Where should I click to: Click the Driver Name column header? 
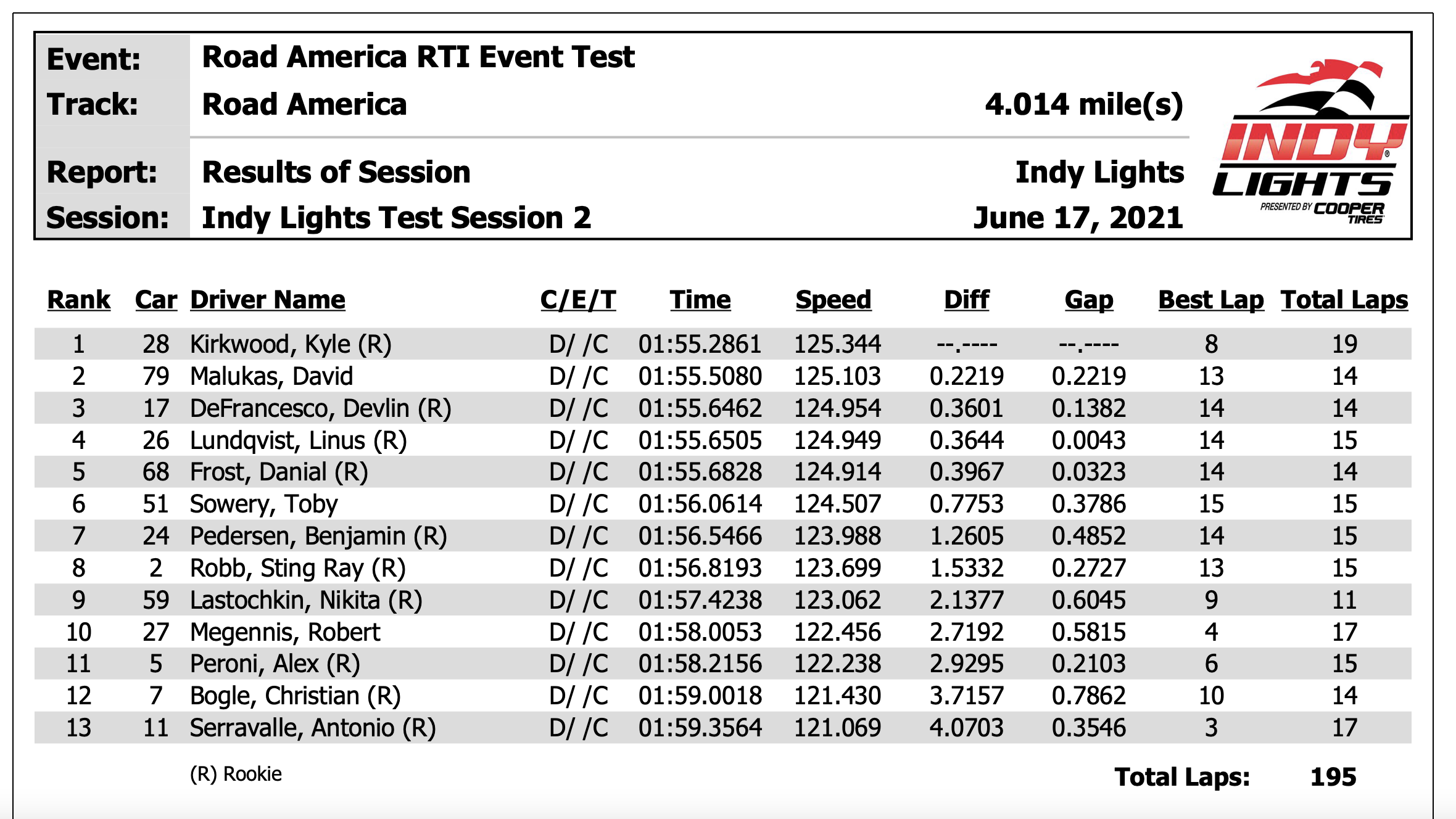267,300
